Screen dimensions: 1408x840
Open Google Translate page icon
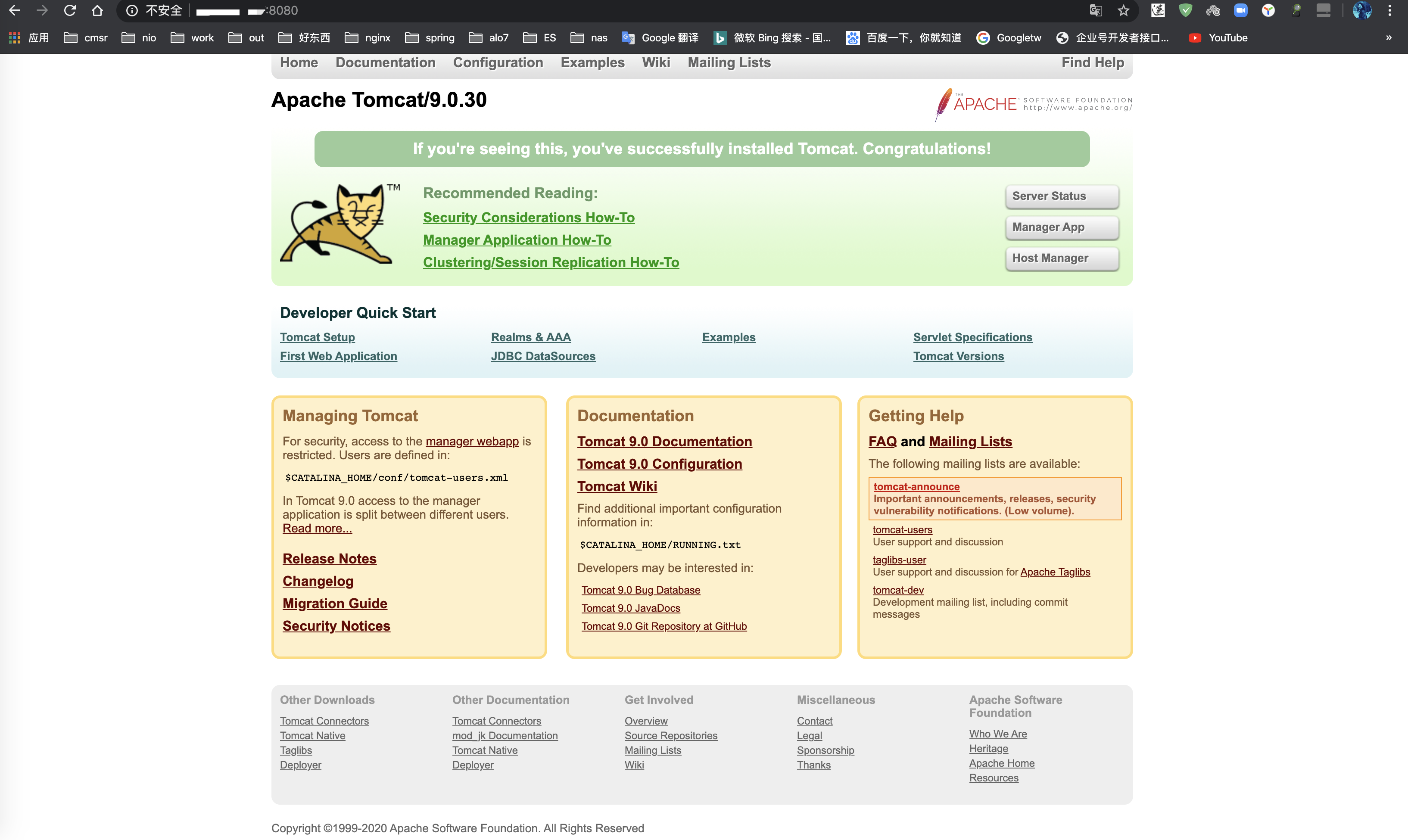pyautogui.click(x=1096, y=11)
